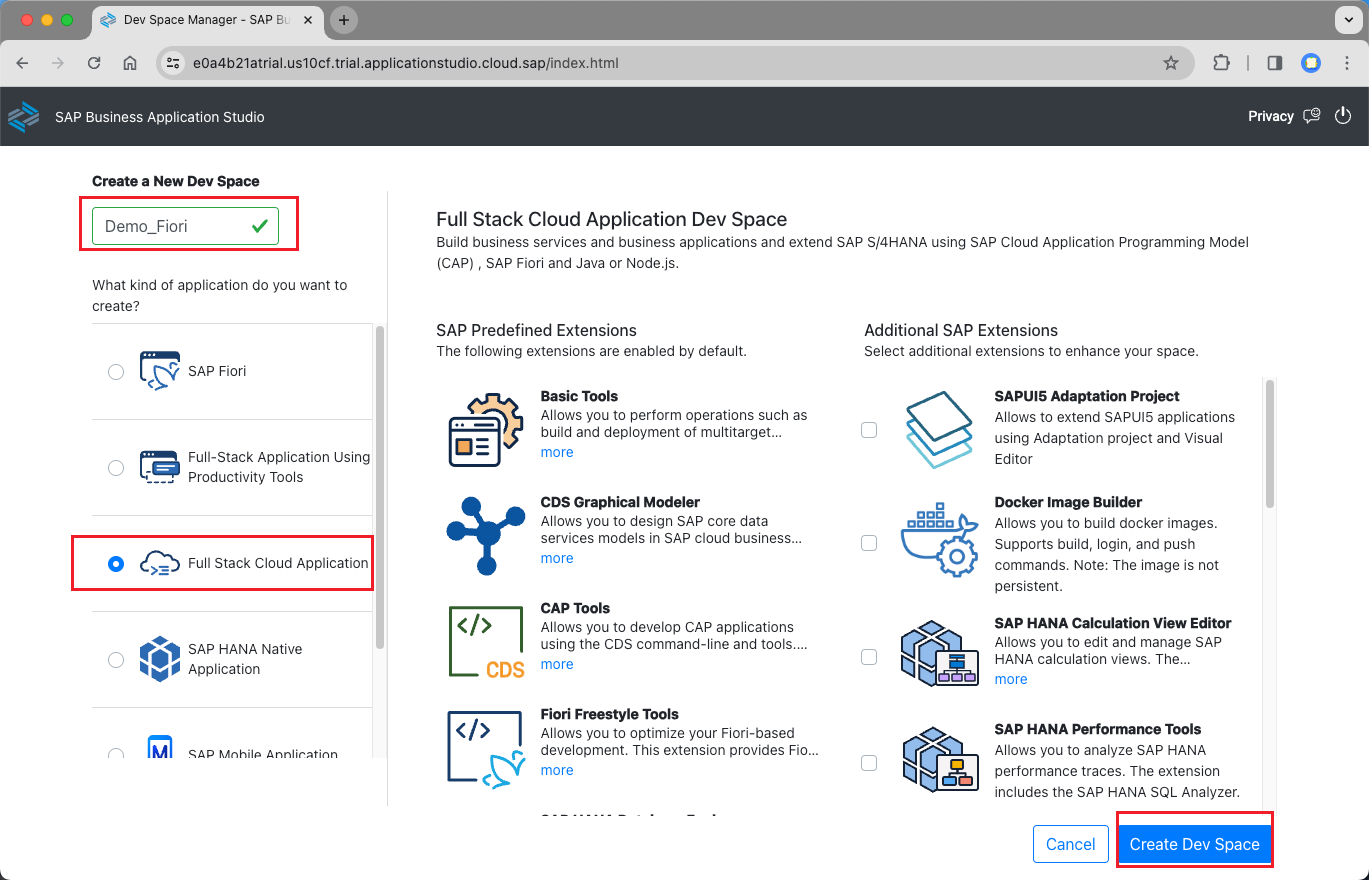Check the Docker Image Builder extension

coord(869,543)
